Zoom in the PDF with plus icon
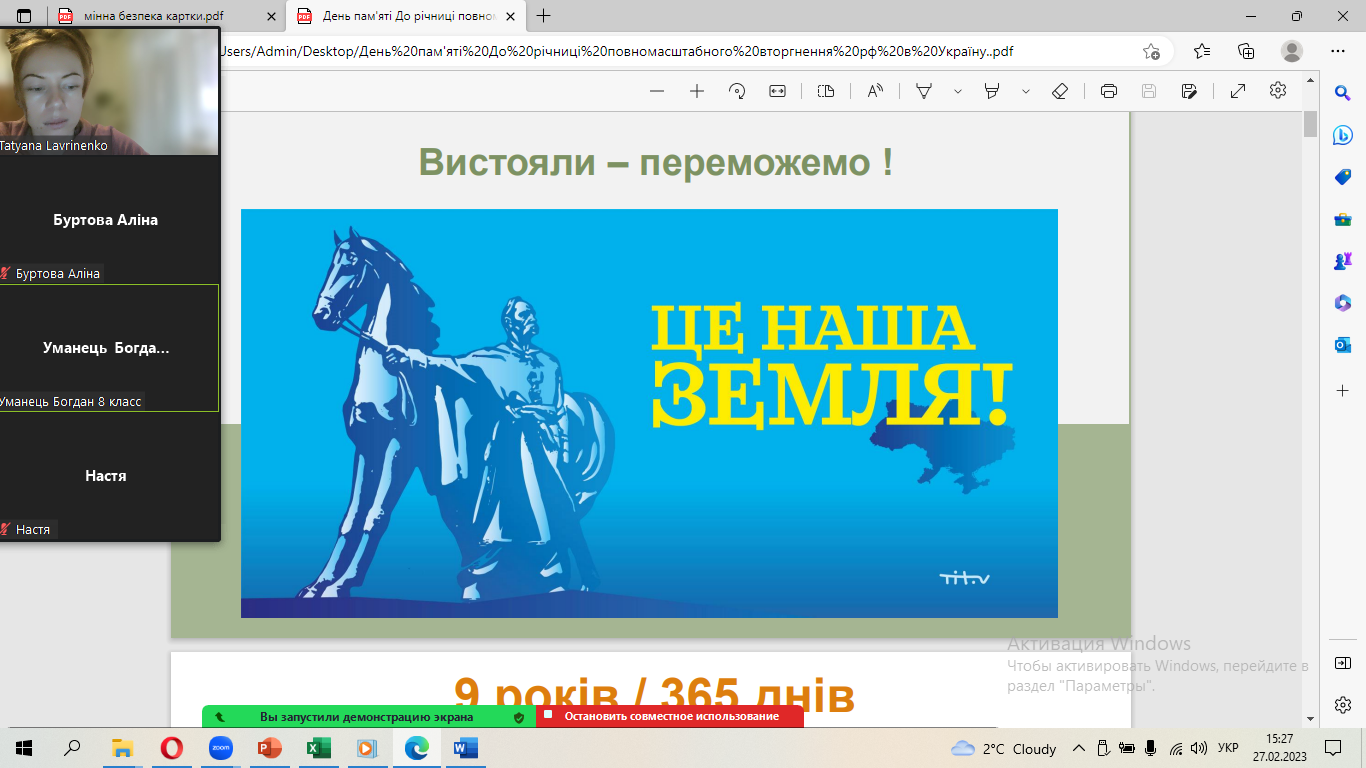The width and height of the screenshot is (1366, 768). [x=697, y=91]
